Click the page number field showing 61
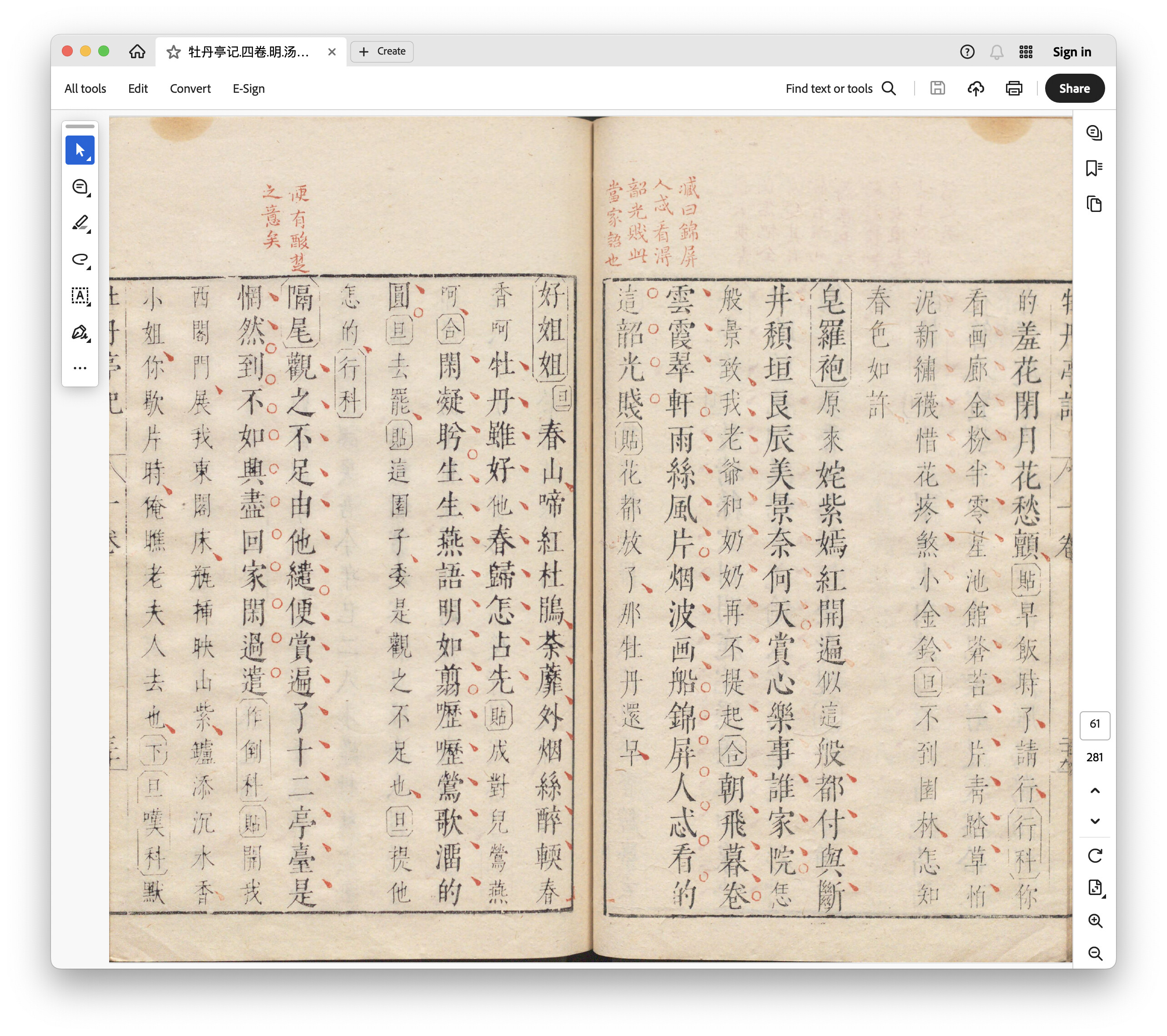 pos(1094,724)
